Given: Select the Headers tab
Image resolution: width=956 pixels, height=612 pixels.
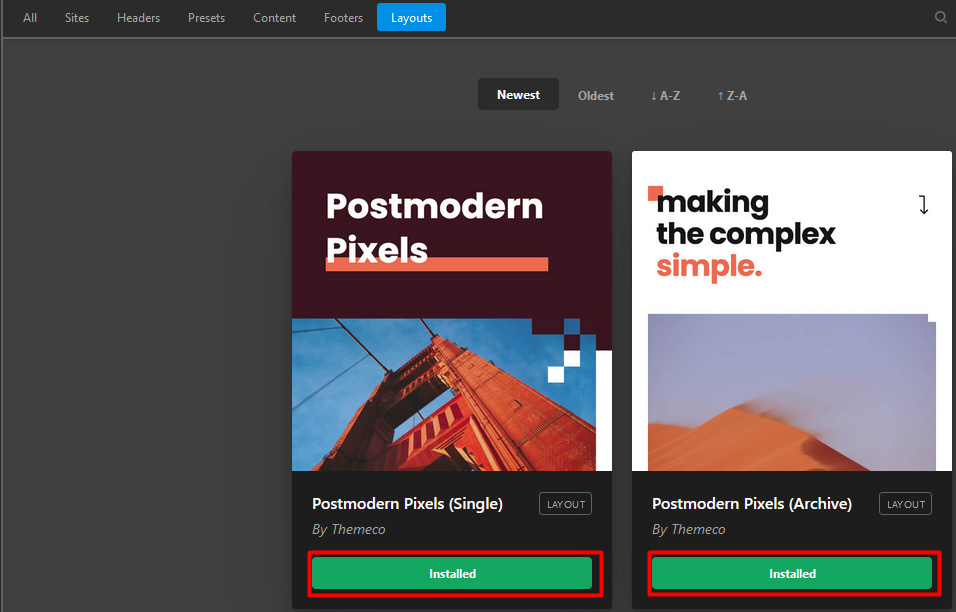Looking at the screenshot, I should (x=138, y=18).
